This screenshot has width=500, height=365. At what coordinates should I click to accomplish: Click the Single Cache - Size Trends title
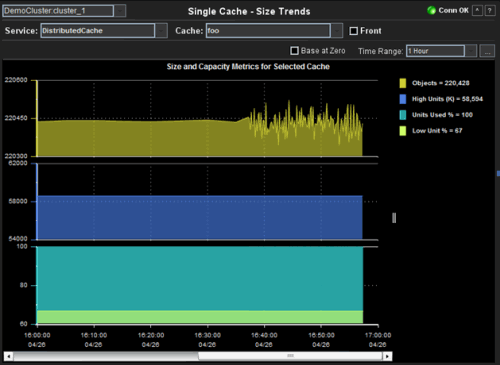[x=249, y=11]
